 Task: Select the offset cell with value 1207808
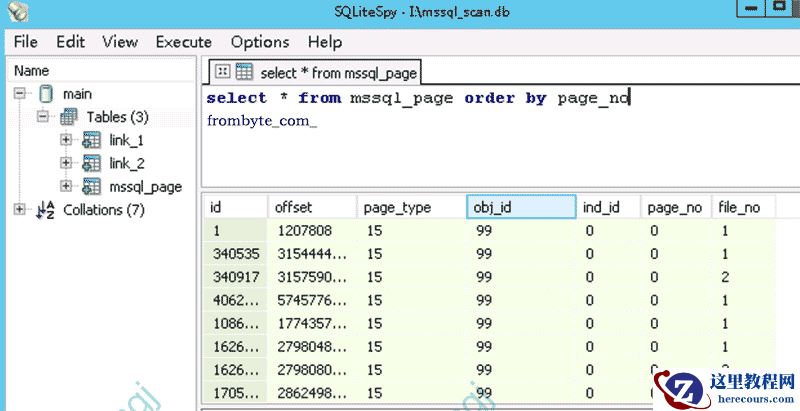click(x=311, y=230)
